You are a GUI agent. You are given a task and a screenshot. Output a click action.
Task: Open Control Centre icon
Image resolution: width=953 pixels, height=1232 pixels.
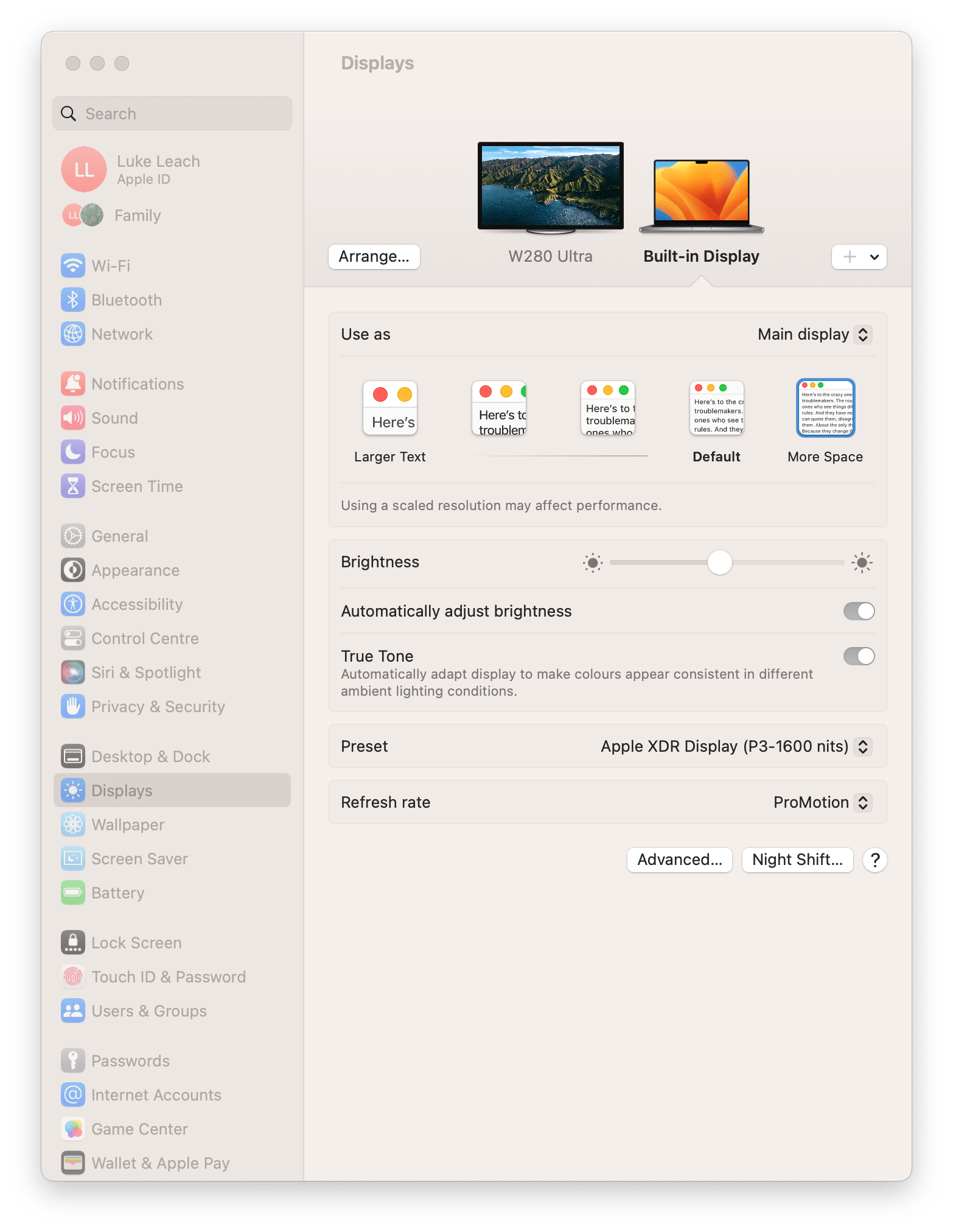pyautogui.click(x=73, y=638)
